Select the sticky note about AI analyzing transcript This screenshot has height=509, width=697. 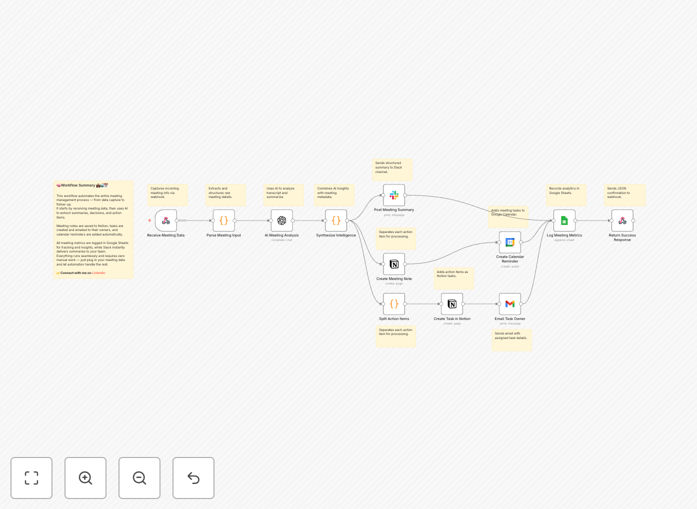click(284, 195)
